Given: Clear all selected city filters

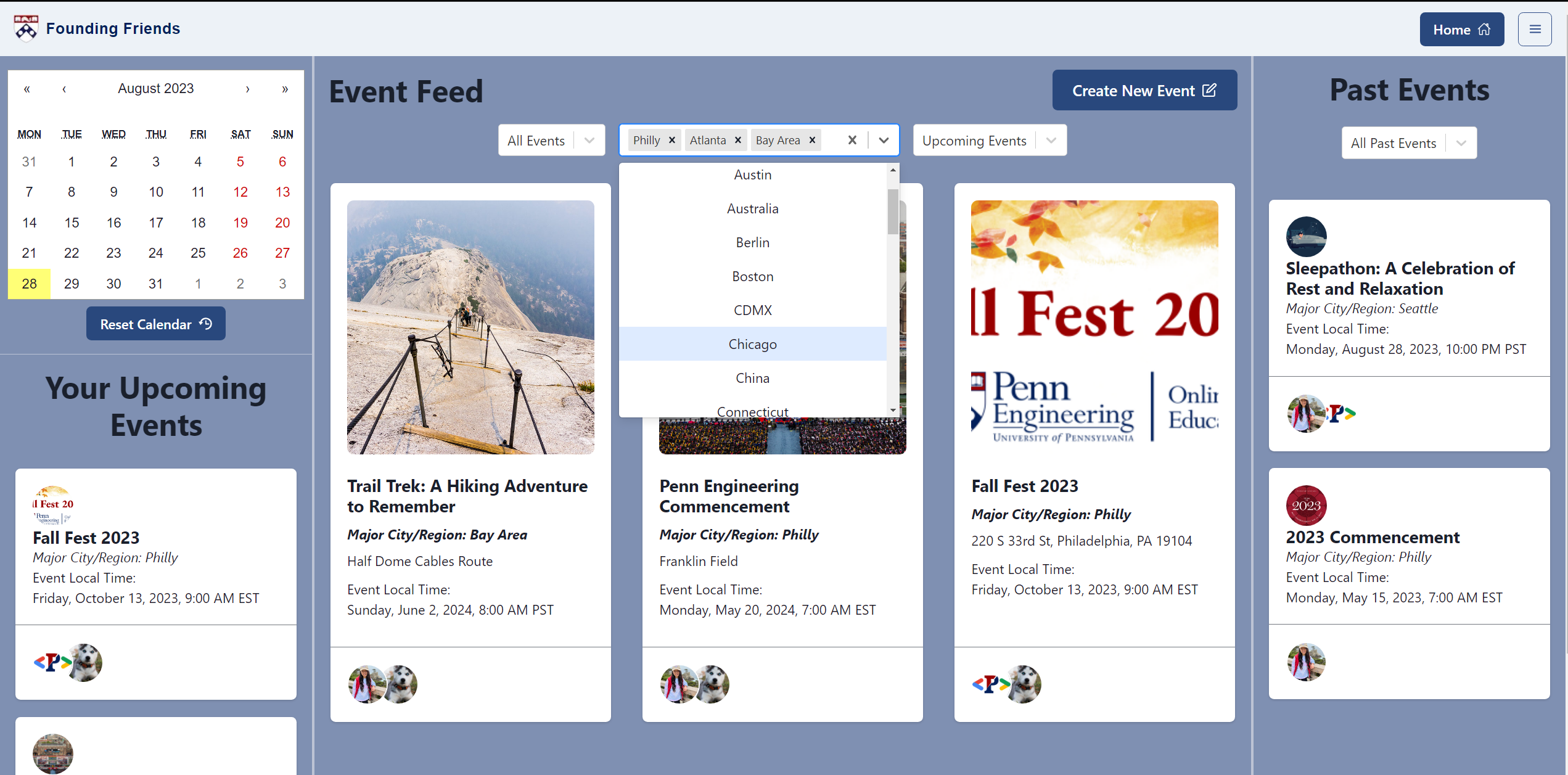Looking at the screenshot, I should coord(852,140).
